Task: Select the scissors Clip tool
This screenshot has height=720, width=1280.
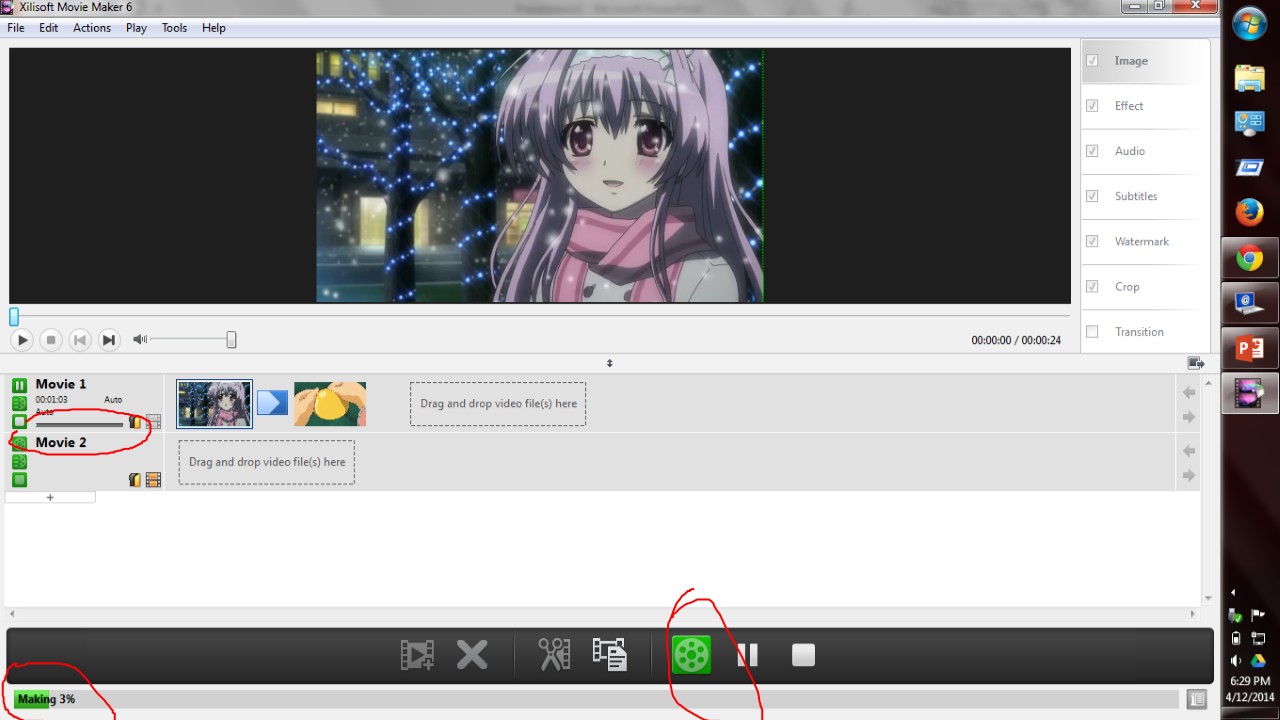Action: 554,655
